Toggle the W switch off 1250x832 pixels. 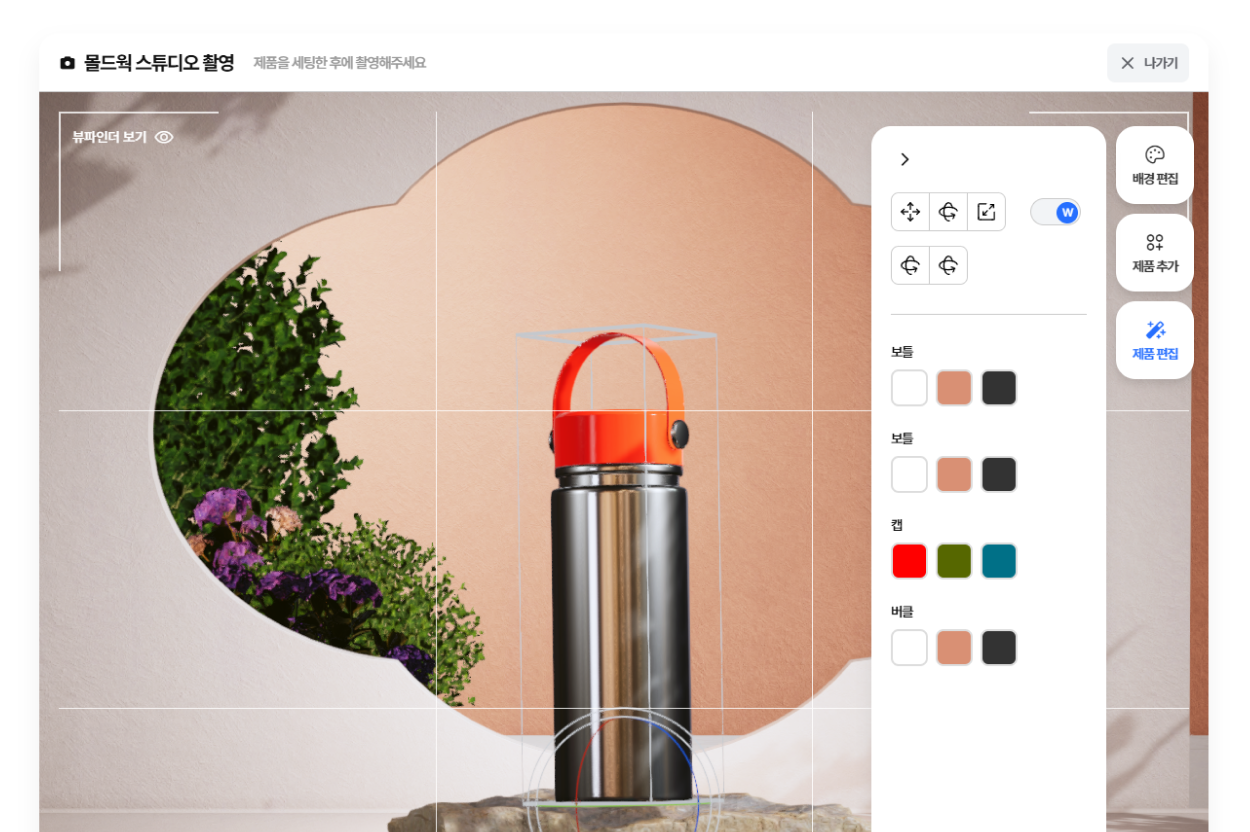click(1056, 212)
